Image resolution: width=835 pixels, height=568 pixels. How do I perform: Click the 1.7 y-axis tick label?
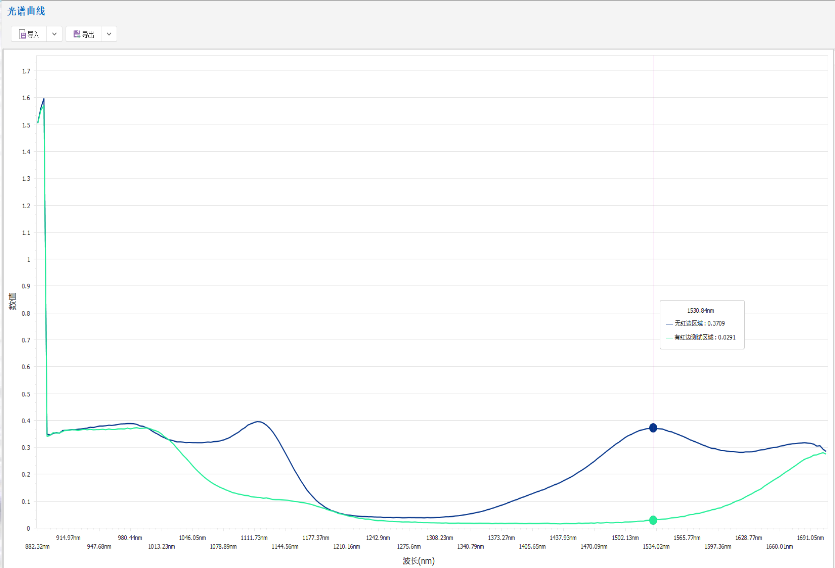coord(26,71)
